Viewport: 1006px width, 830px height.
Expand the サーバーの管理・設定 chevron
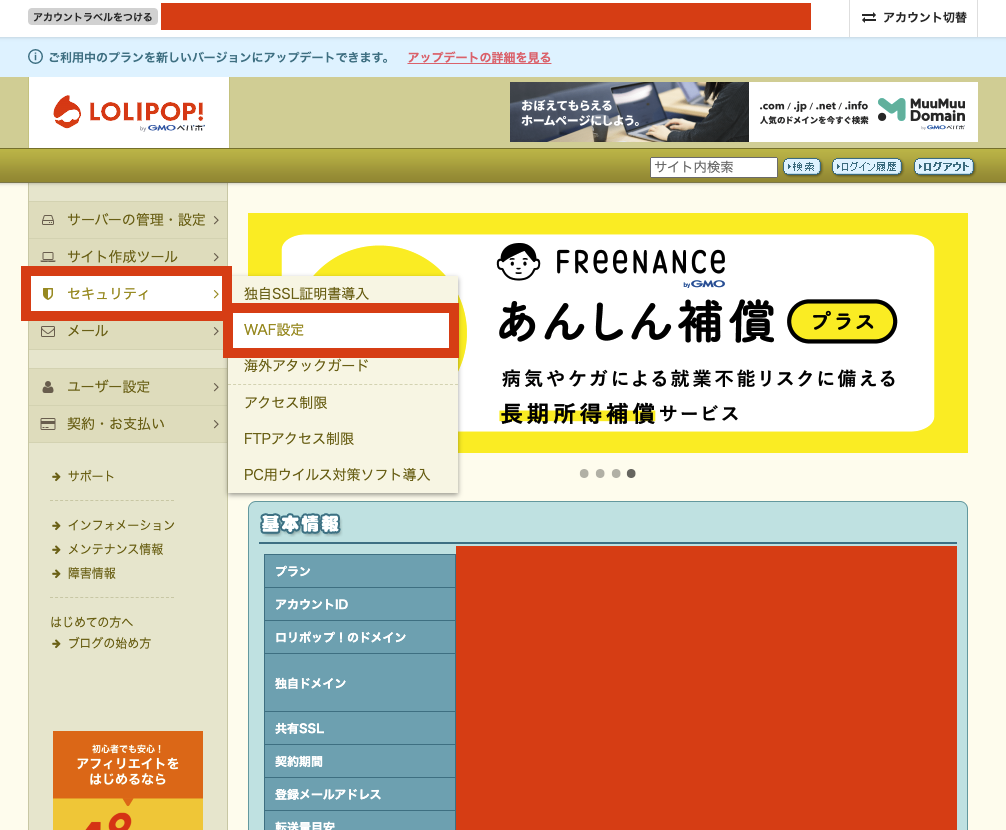(x=216, y=220)
